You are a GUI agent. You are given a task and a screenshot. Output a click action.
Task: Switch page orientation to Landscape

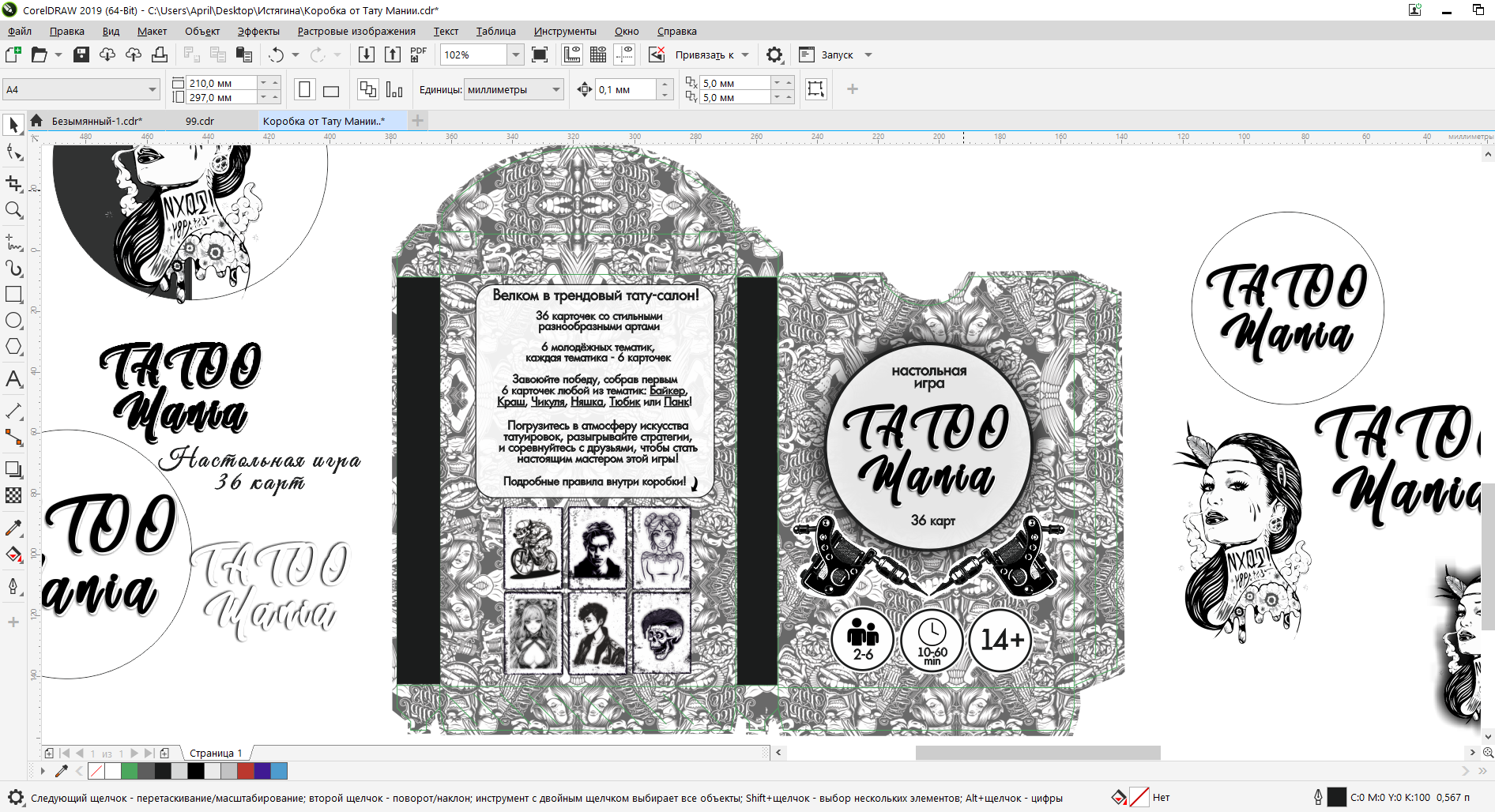(x=331, y=89)
